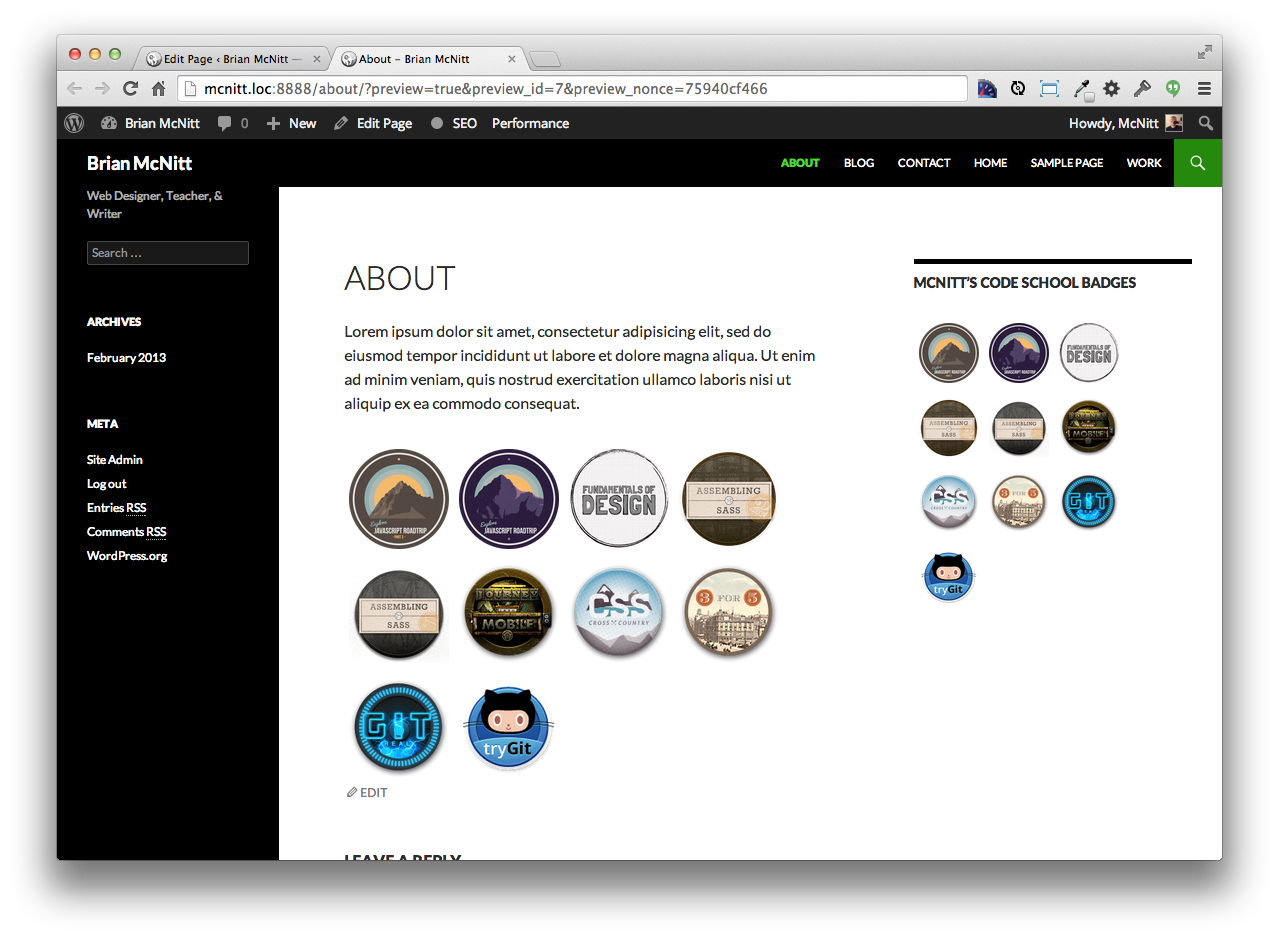Screen dimensions: 1279x939
Task: Open the SAMPLE PAGE nav item
Action: tap(1067, 163)
